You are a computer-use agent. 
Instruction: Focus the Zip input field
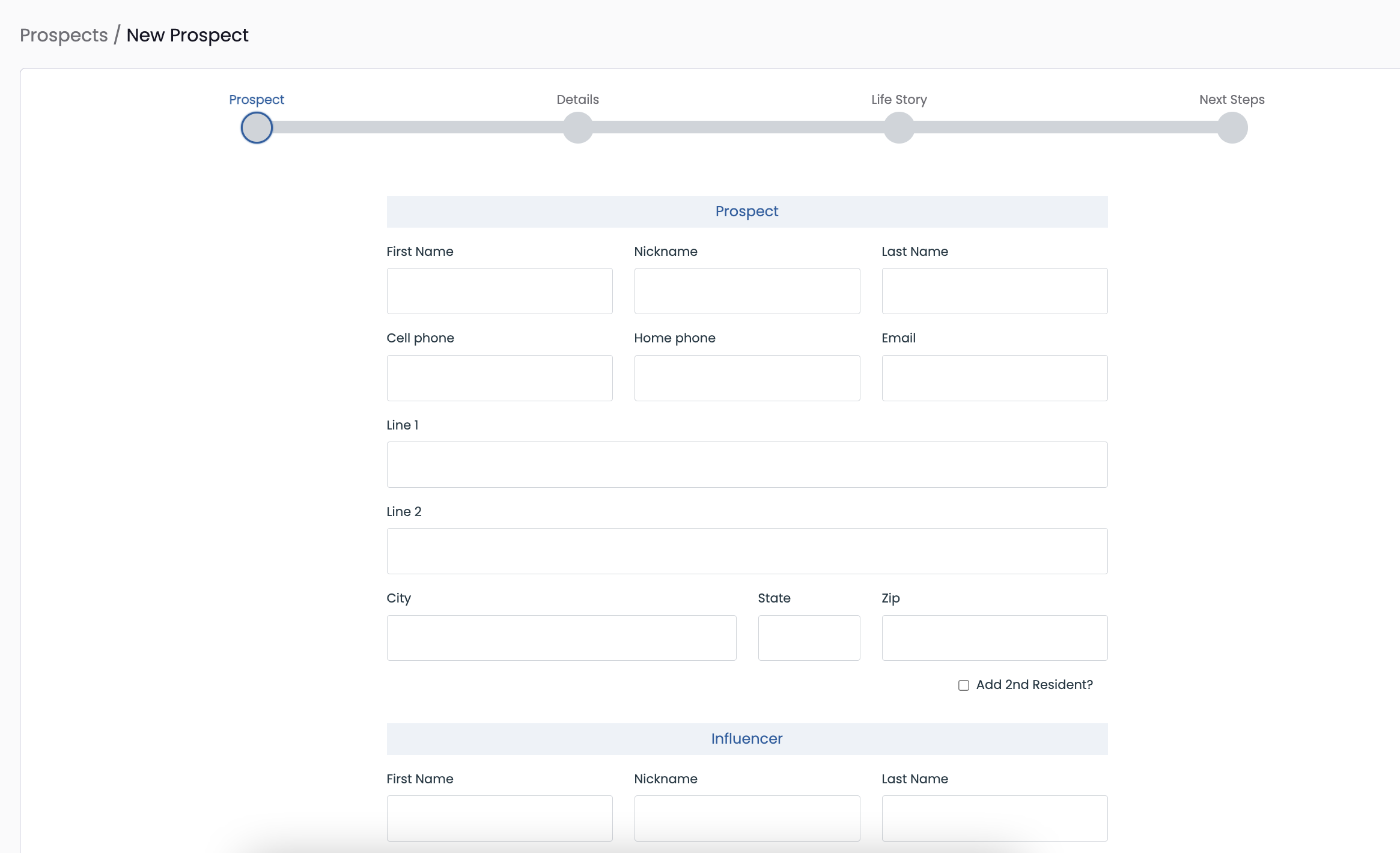994,638
